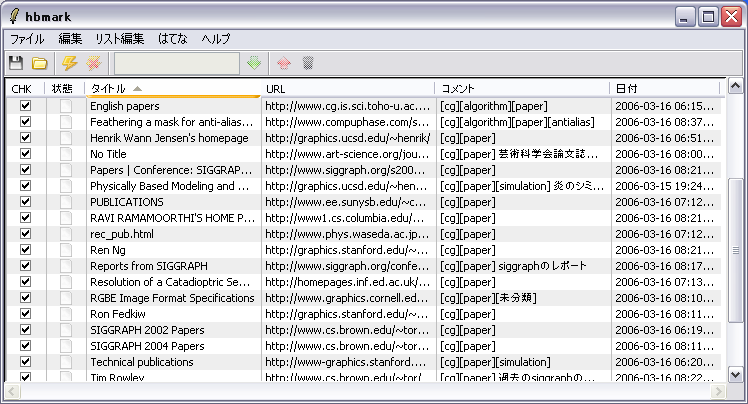Open the はてな menu
Image resolution: width=748 pixels, height=404 pixels.
click(173, 39)
